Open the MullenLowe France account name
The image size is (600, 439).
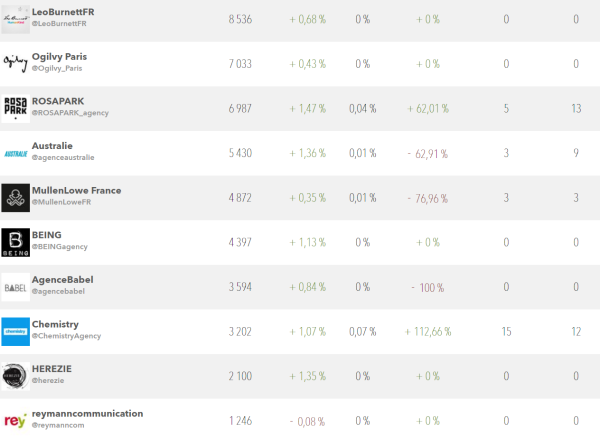click(x=76, y=189)
